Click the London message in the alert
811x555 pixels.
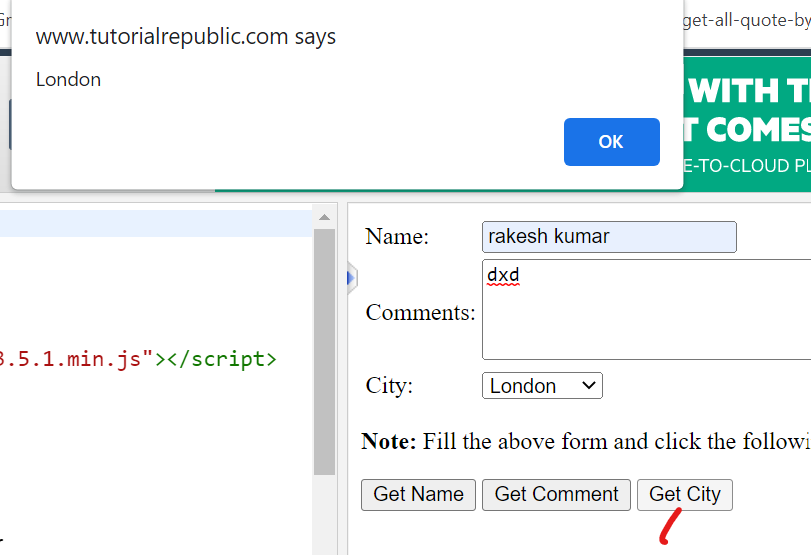tap(68, 80)
